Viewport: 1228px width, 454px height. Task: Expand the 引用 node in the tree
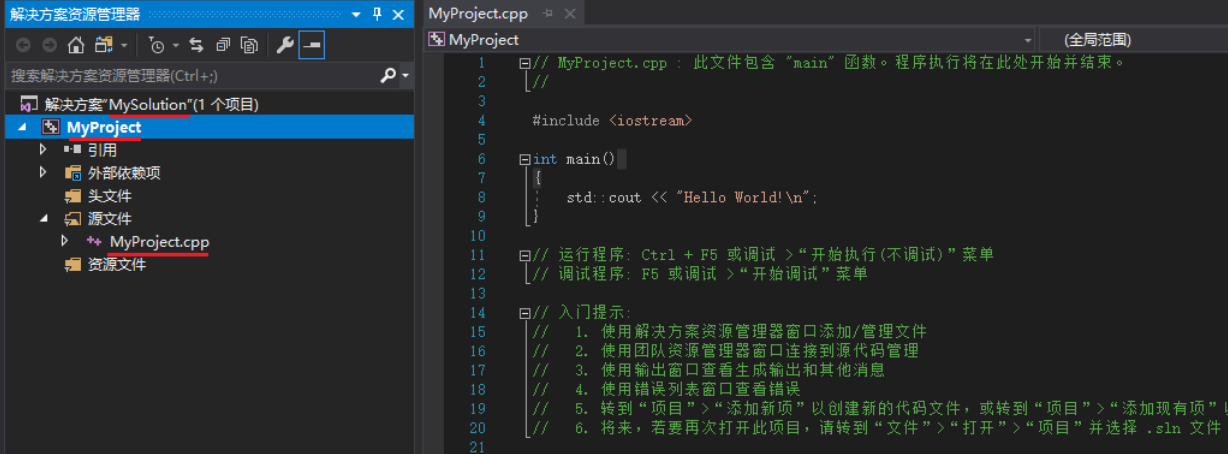(x=43, y=150)
